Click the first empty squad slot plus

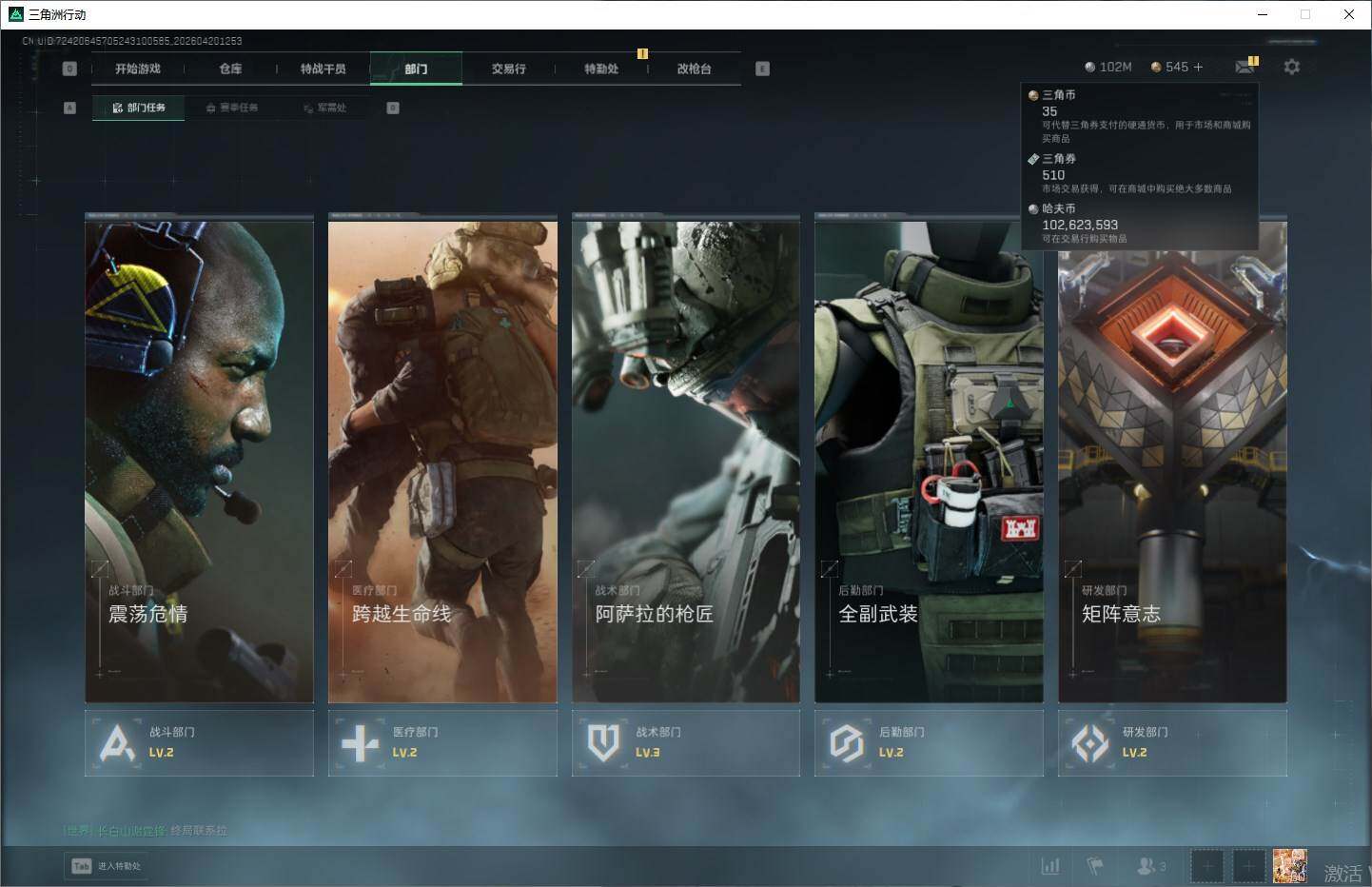click(x=1207, y=866)
